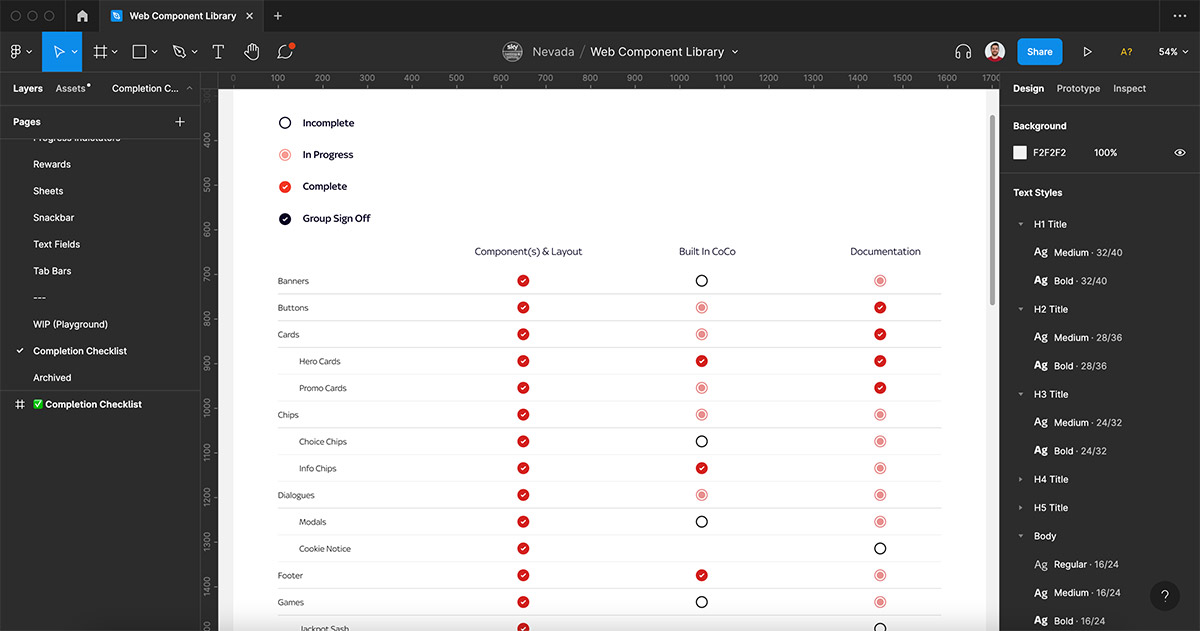Add a new page with plus icon
Image resolution: width=1200 pixels, height=631 pixels.
[180, 122]
